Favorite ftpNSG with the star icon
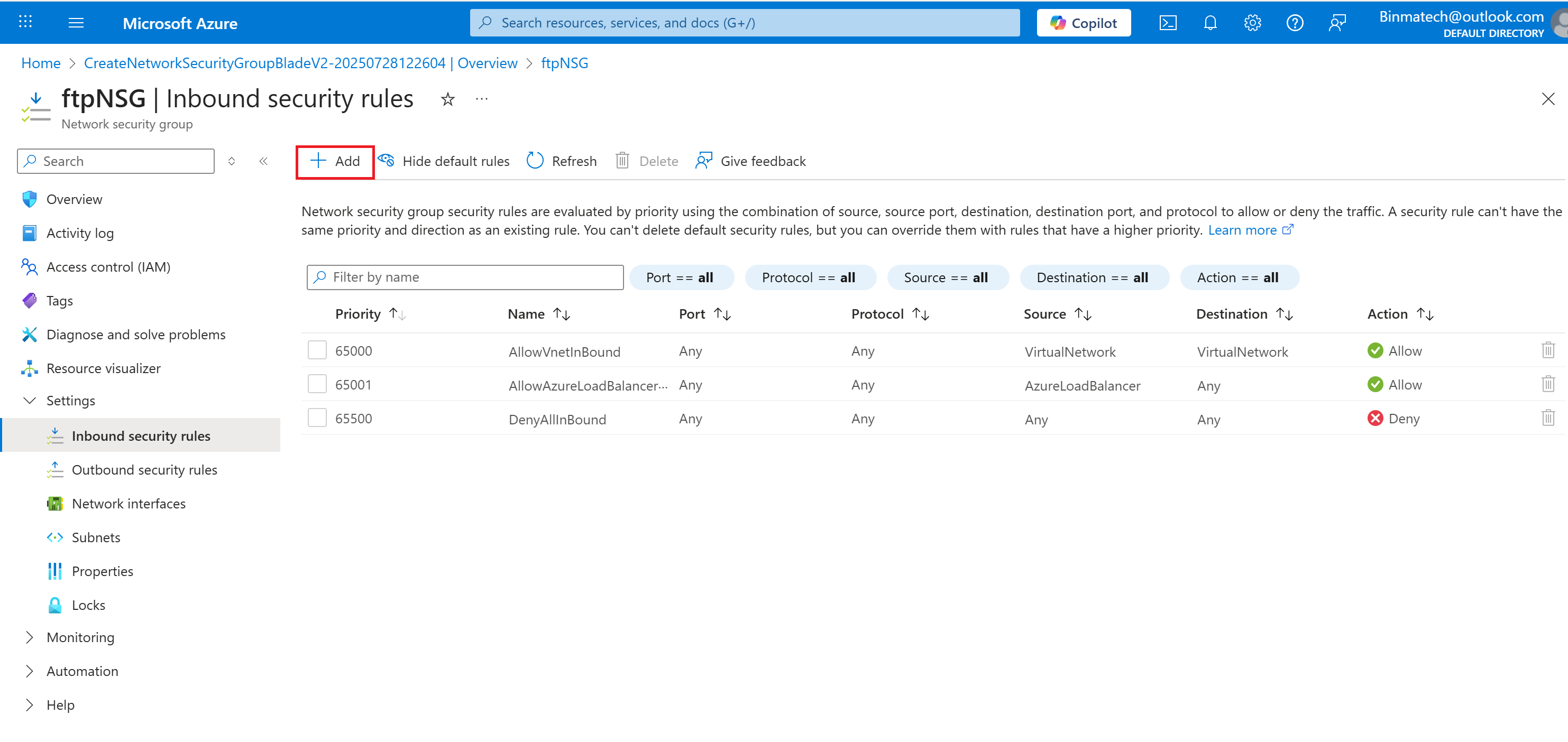The width and height of the screenshot is (1568, 742). coord(447,99)
